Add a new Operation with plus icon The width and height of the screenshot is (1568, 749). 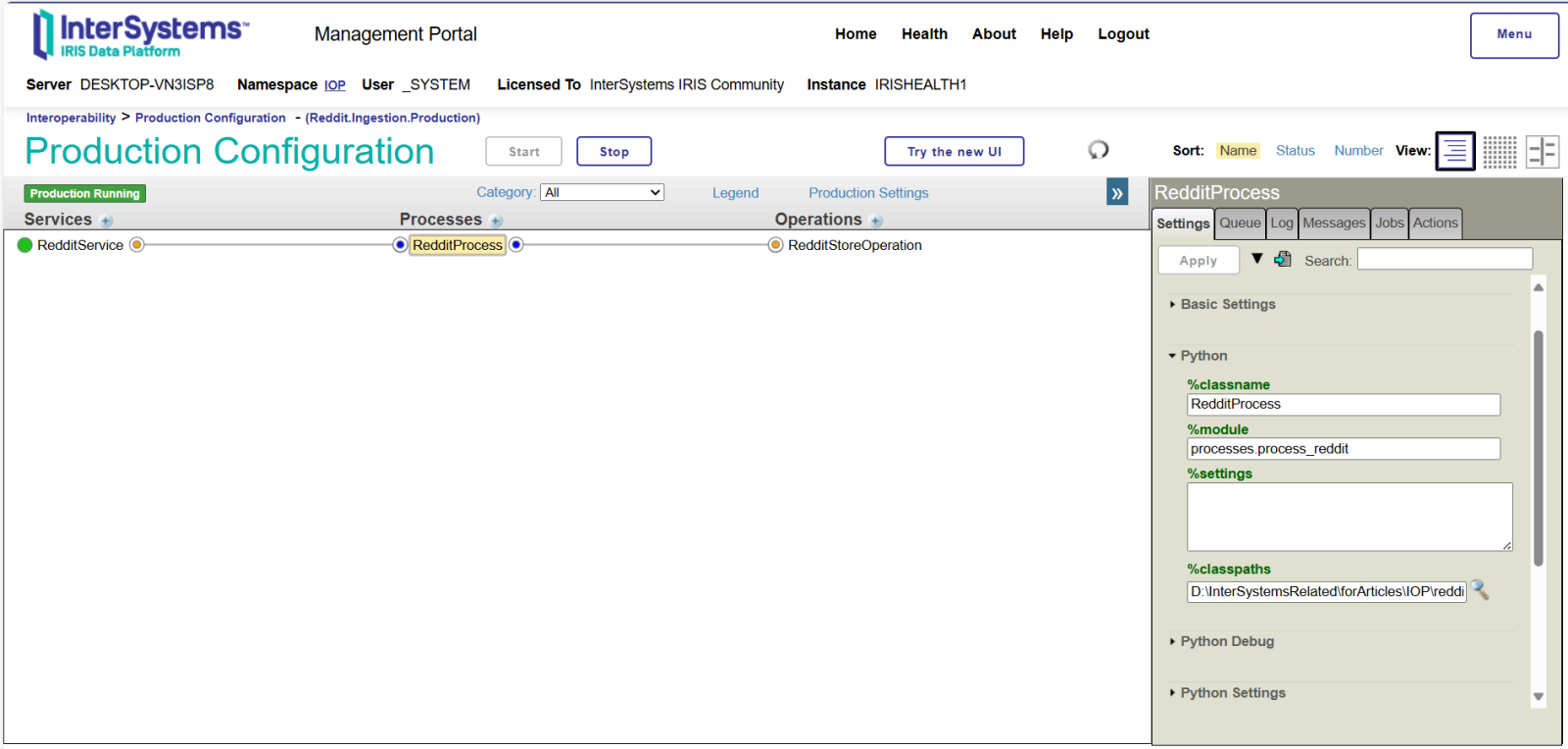click(876, 222)
